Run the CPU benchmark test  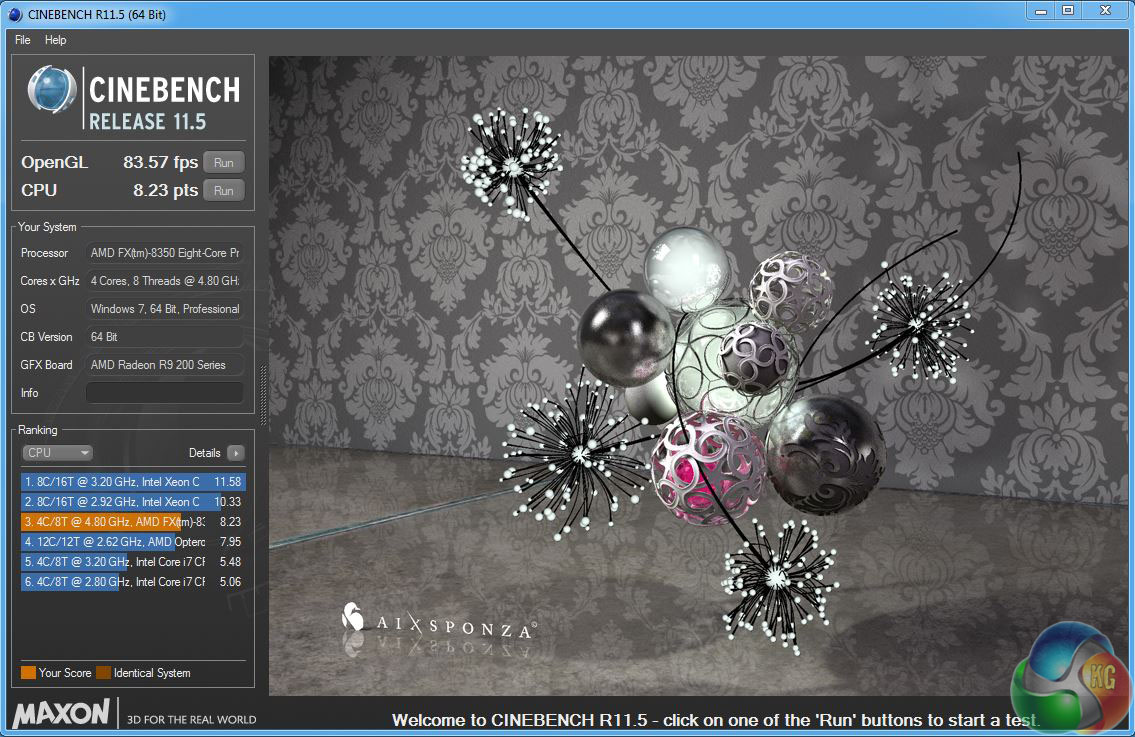[x=224, y=191]
